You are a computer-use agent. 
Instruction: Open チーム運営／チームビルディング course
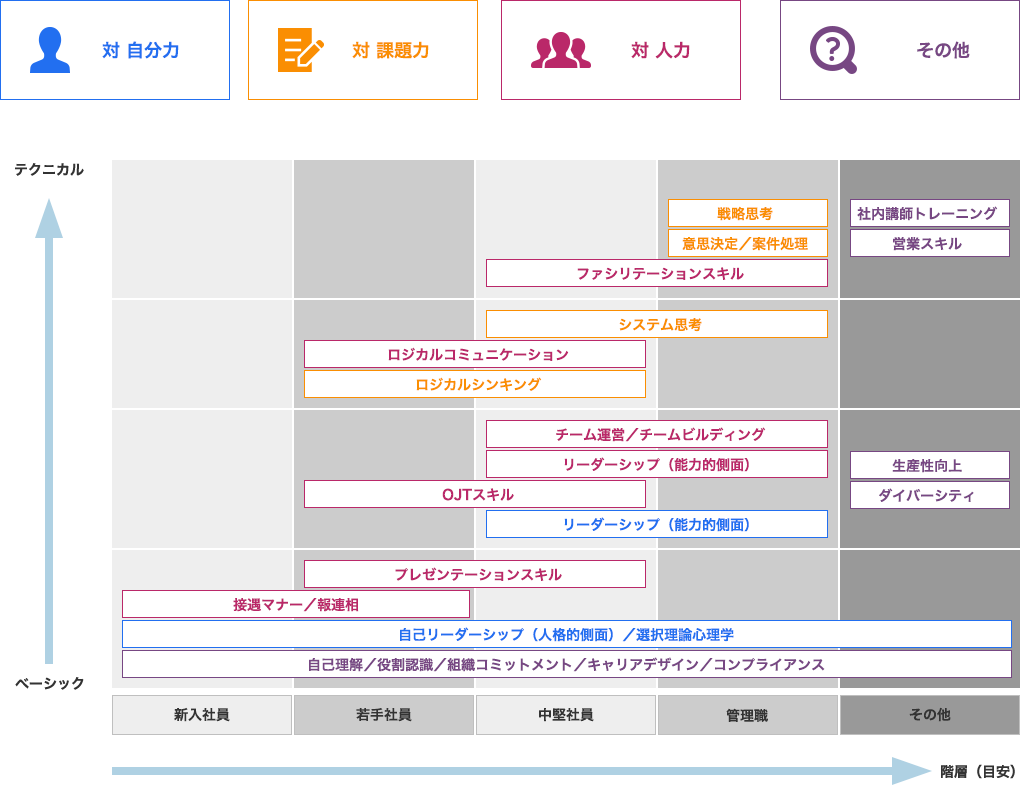click(657, 434)
